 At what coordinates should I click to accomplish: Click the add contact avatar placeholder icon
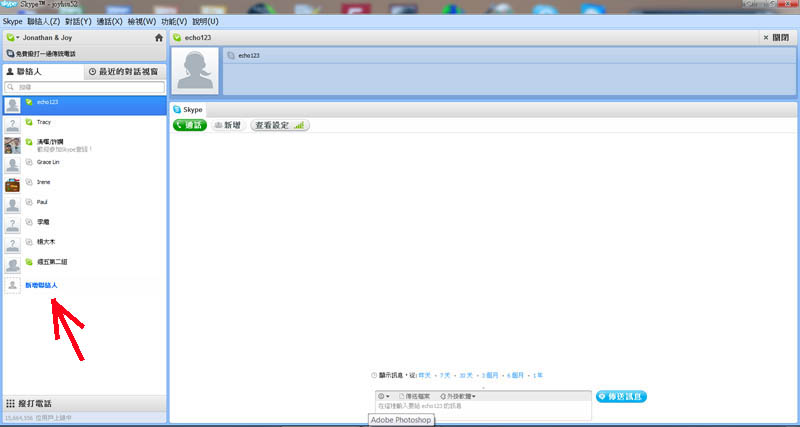click(x=12, y=285)
